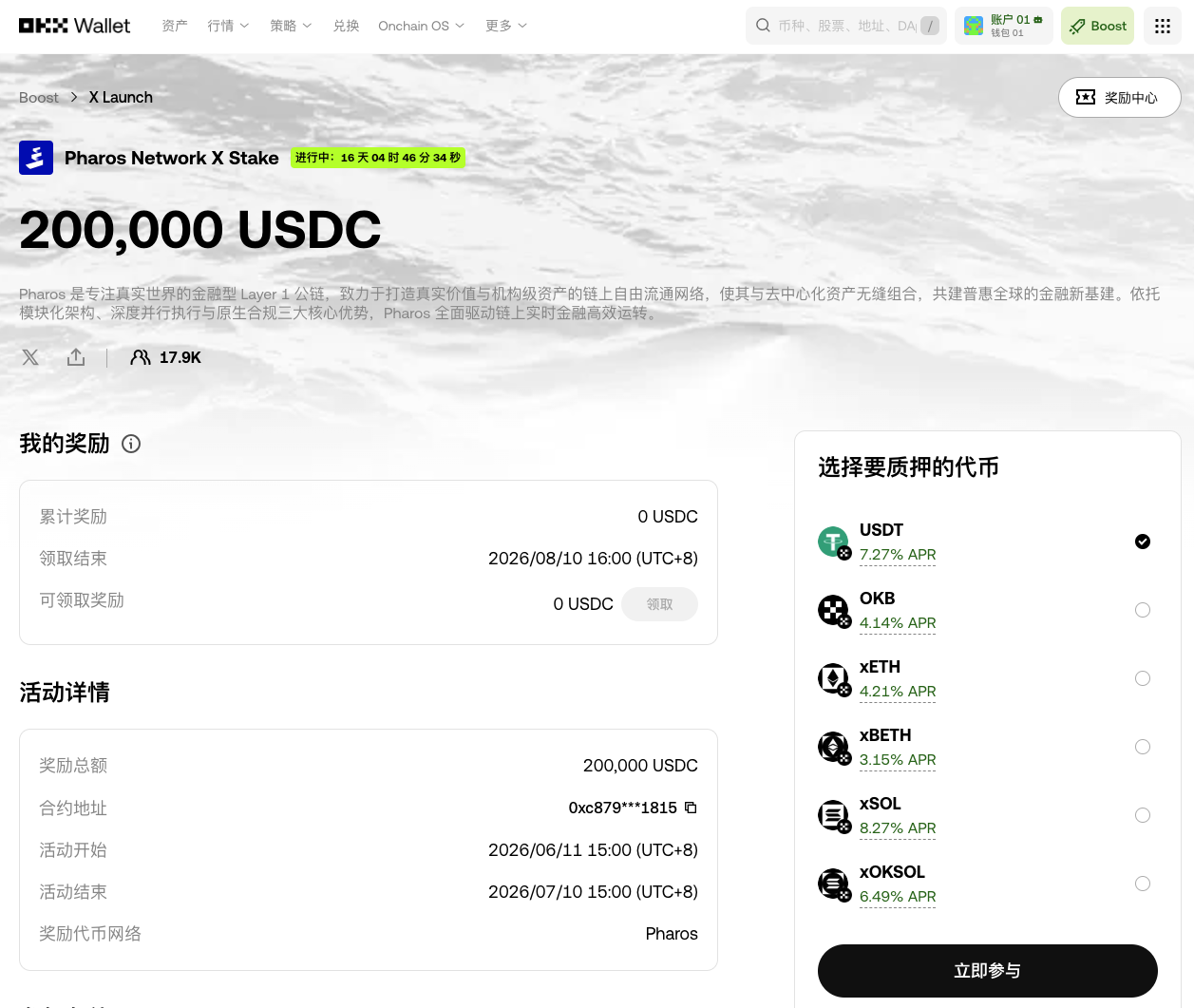Click the Pharos Network project logo
Viewport: 1194px width, 1008px height.
point(36,158)
